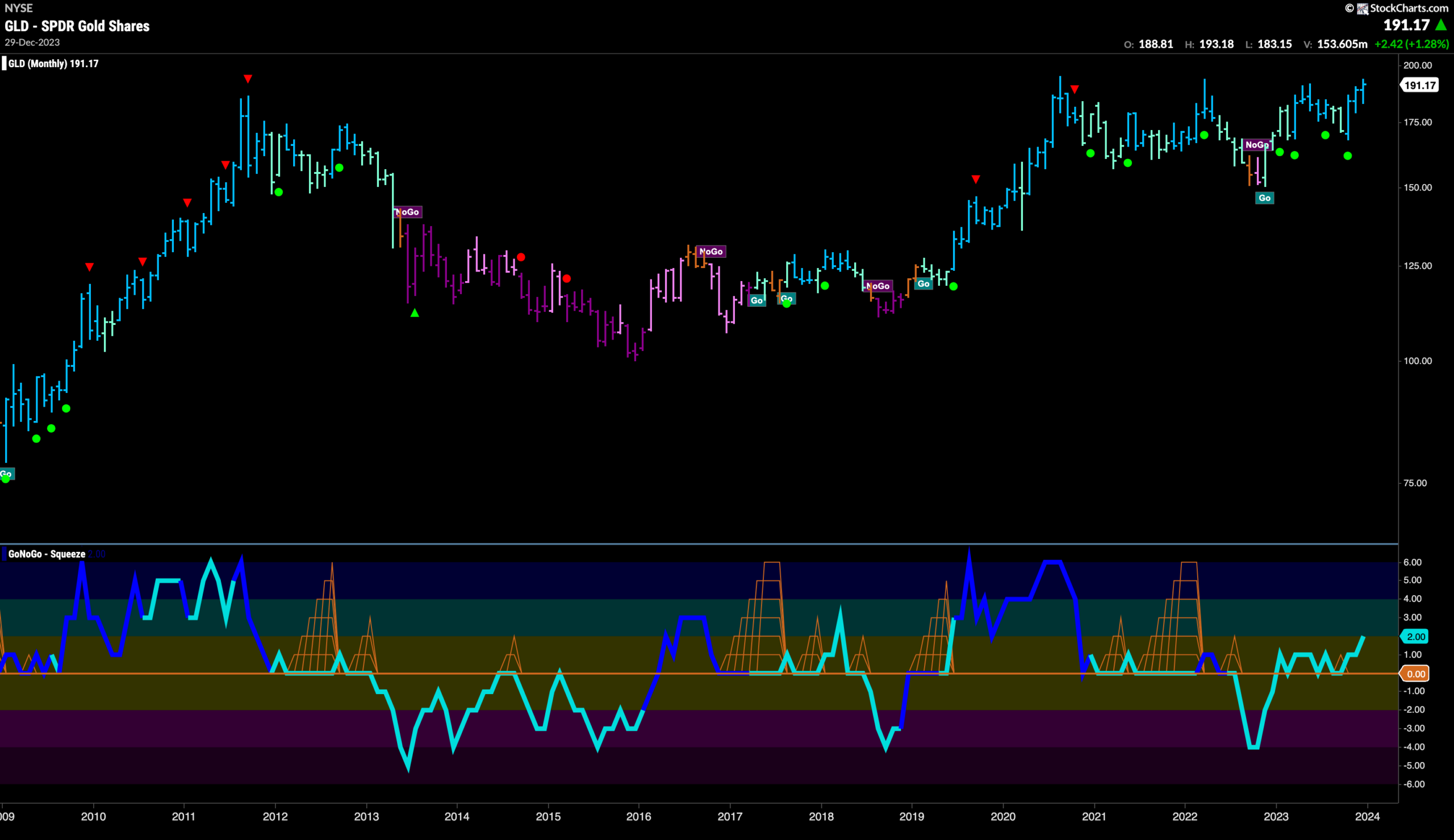Click the 2024 label on the time axis
The image size is (1454, 840).
click(1367, 816)
